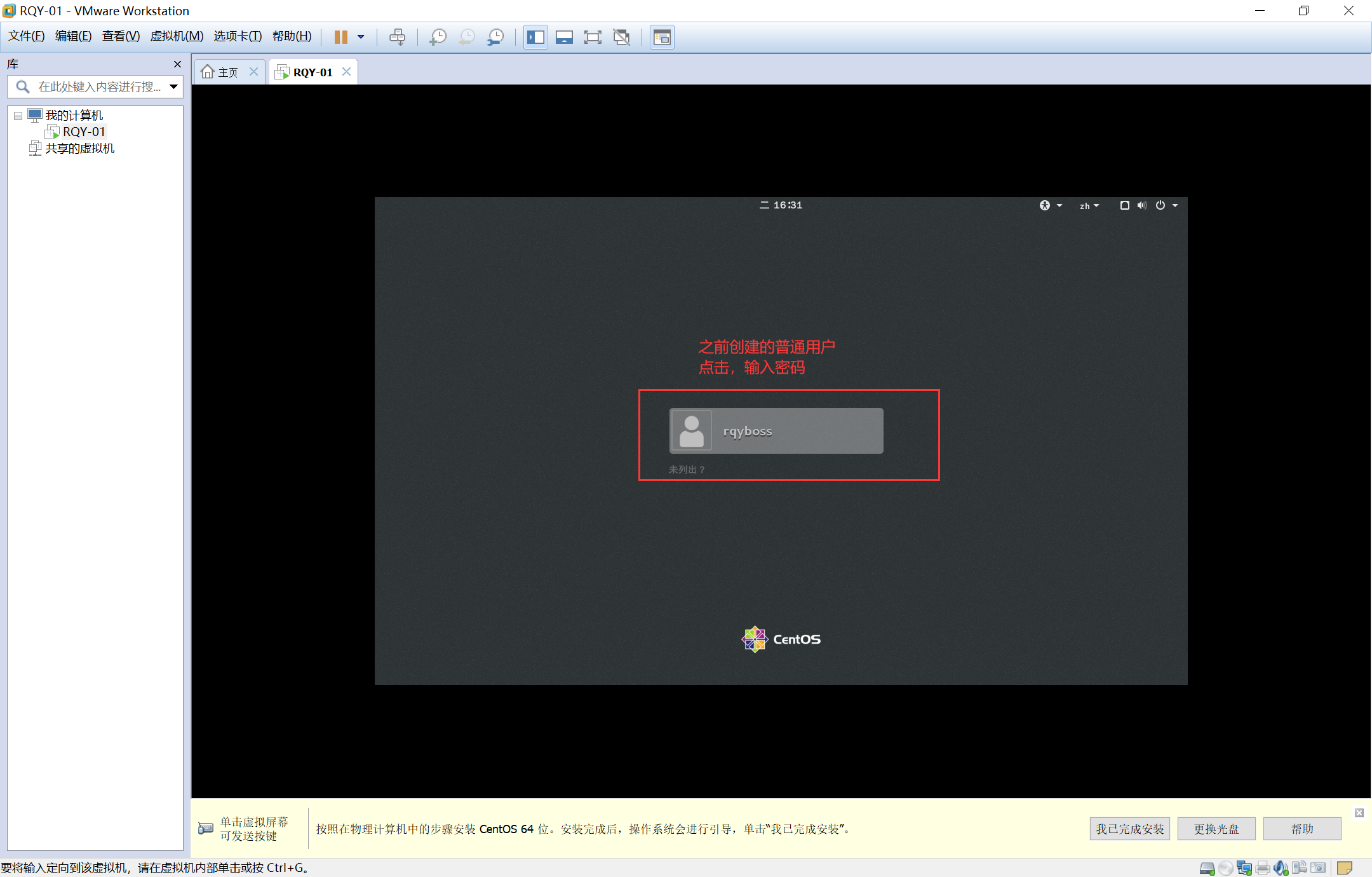Open the 编辑(E) menu

point(73,36)
